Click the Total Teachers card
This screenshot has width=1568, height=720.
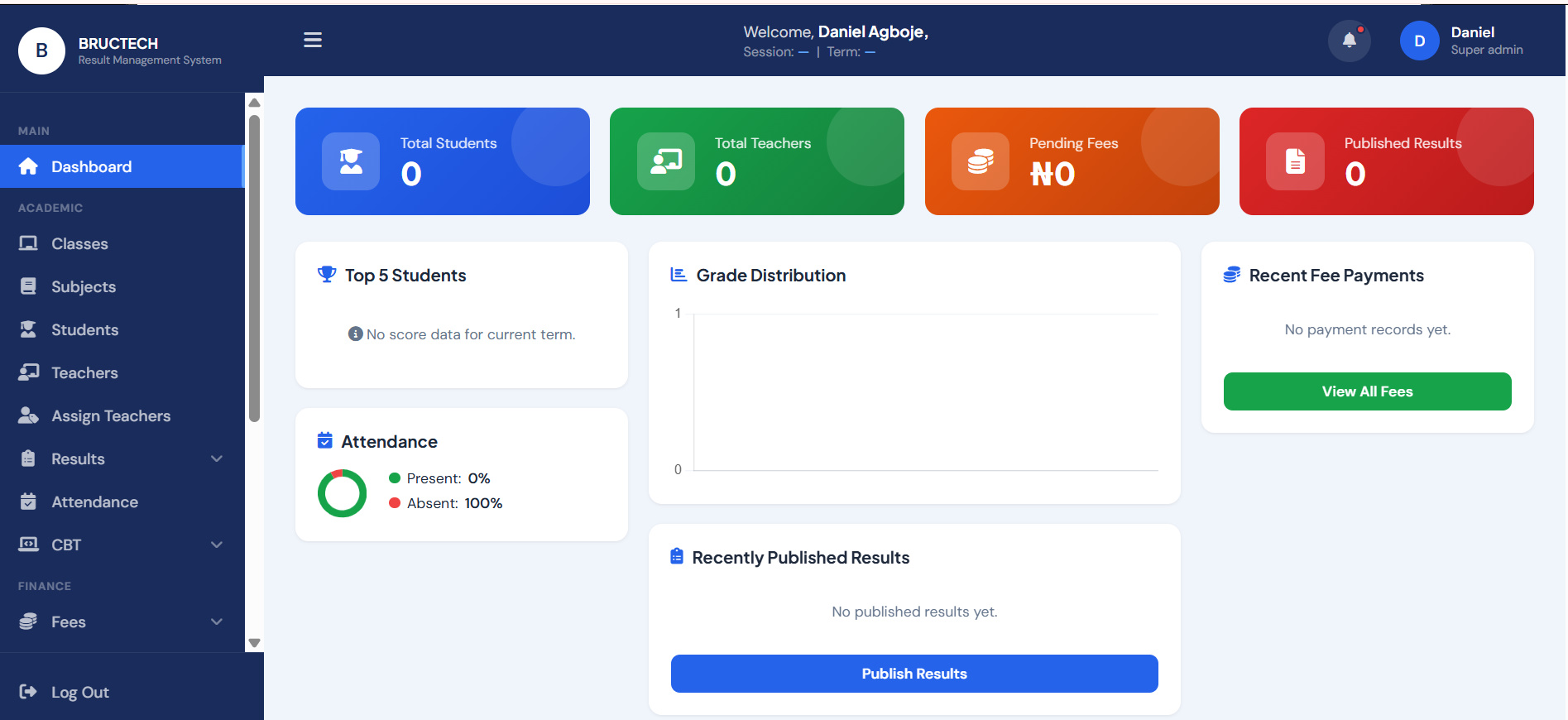[757, 161]
